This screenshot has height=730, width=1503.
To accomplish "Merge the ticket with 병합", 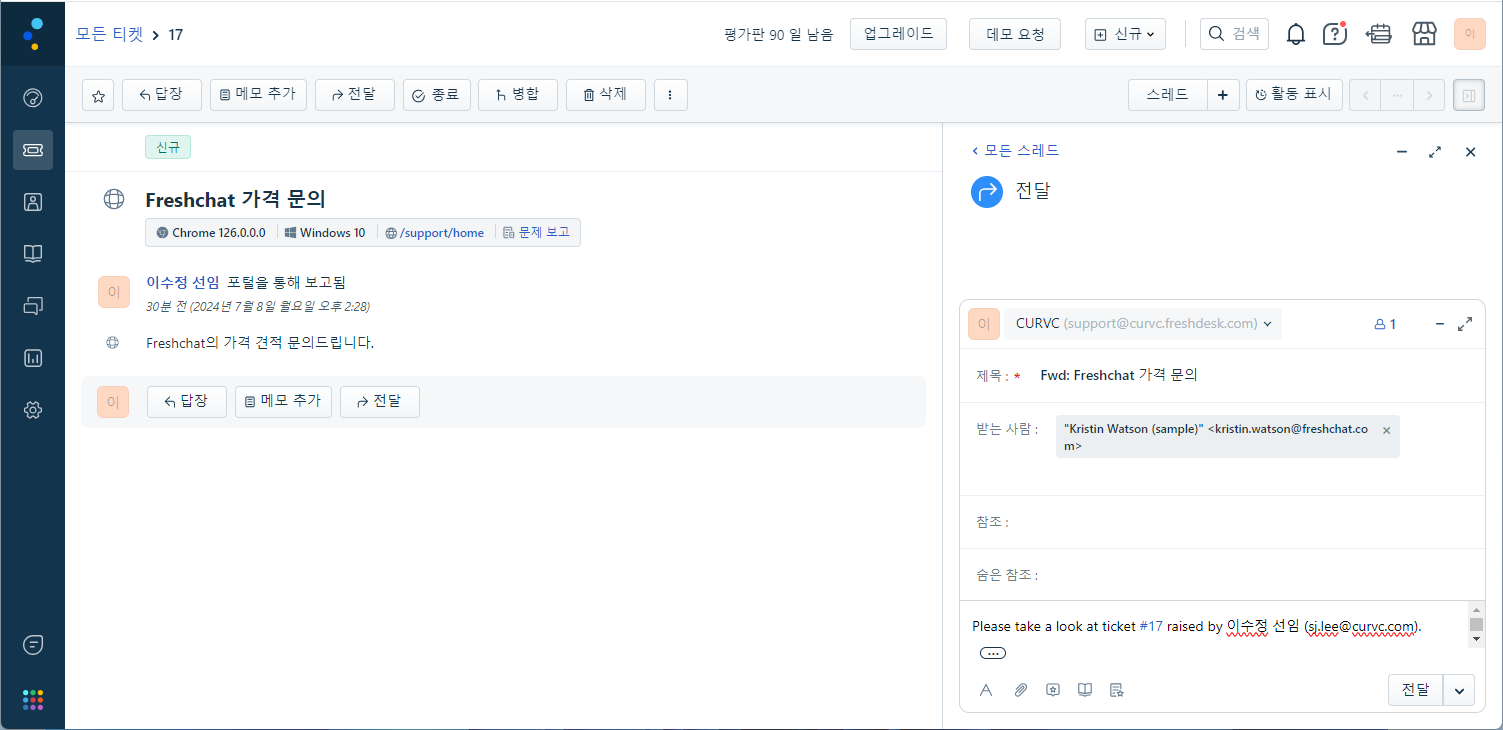I will coord(517,95).
